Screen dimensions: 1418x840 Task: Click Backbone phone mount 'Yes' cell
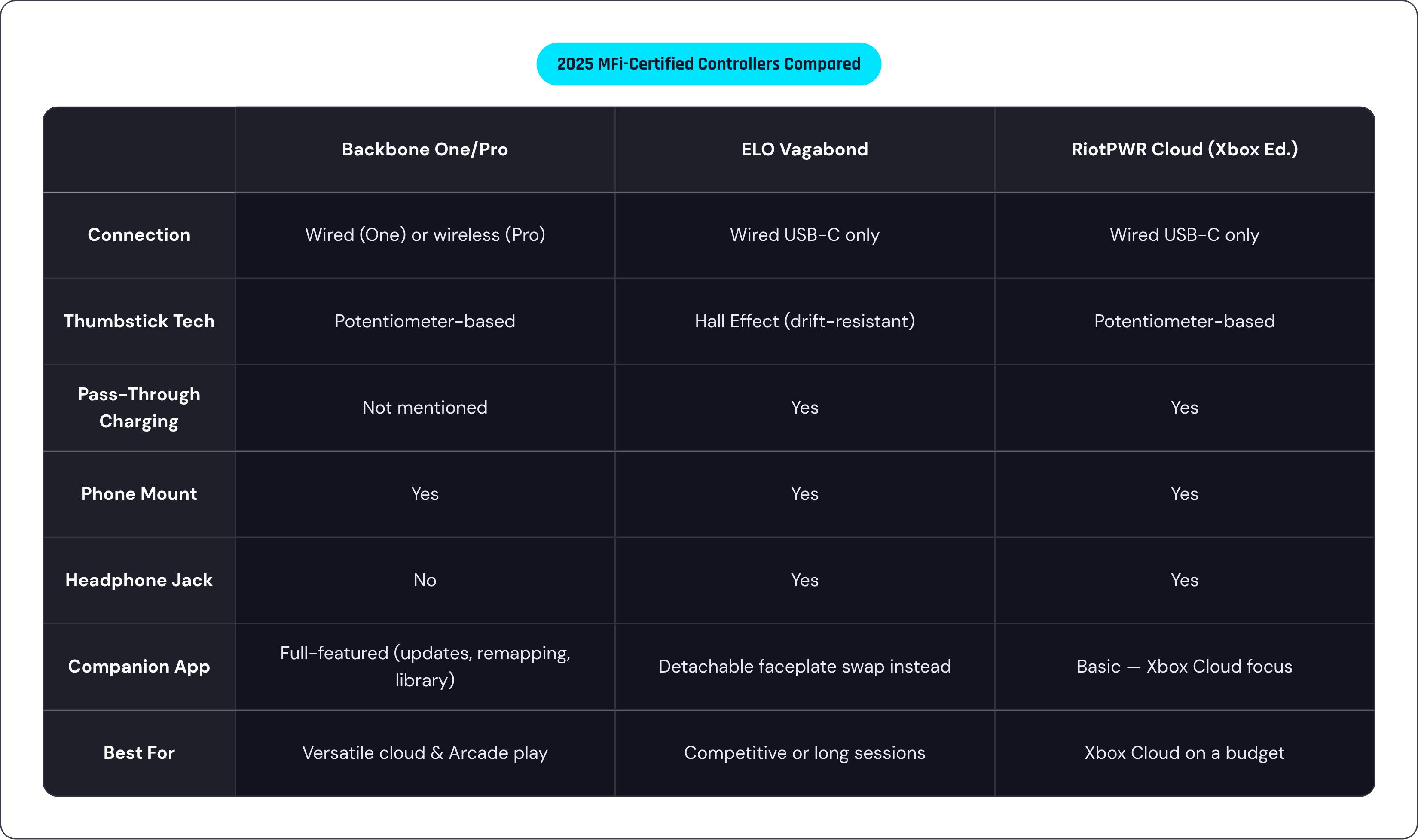(x=425, y=494)
